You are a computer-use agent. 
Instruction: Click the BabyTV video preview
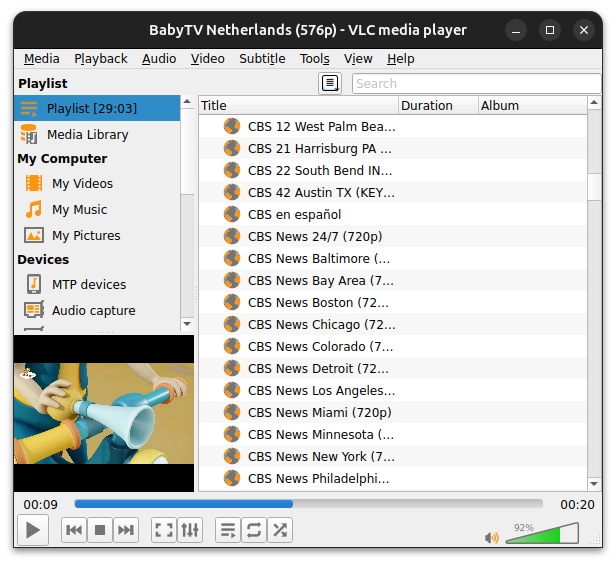coord(104,413)
